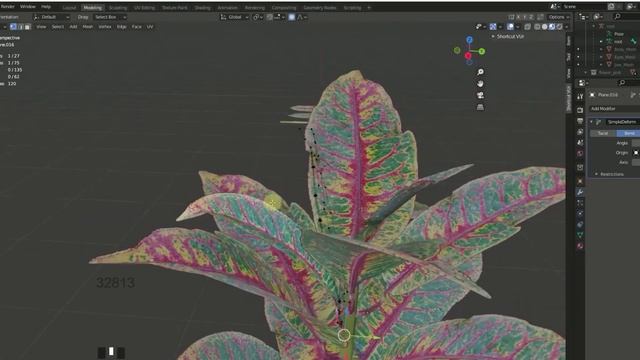
Task: Select Pose row in the outliner
Action: (618, 34)
